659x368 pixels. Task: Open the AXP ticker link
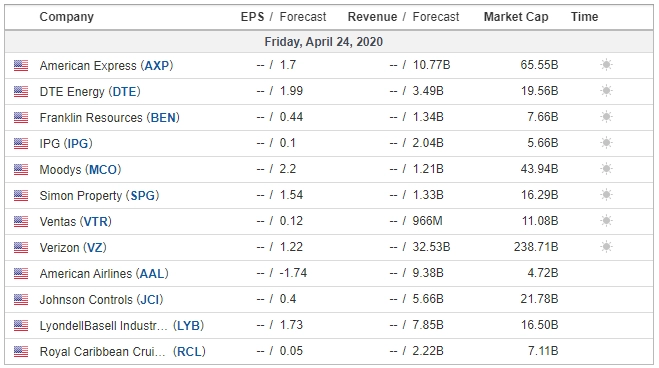point(156,66)
